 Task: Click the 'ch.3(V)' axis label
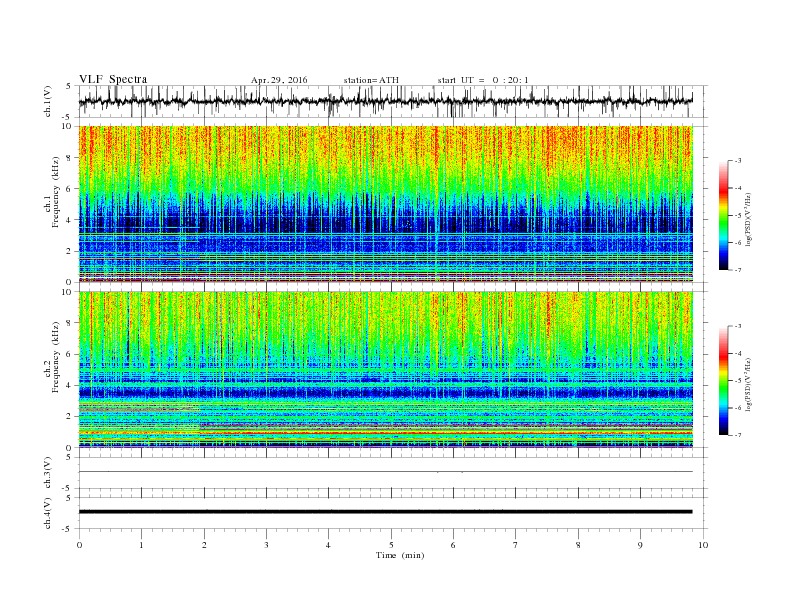[x=48, y=473]
